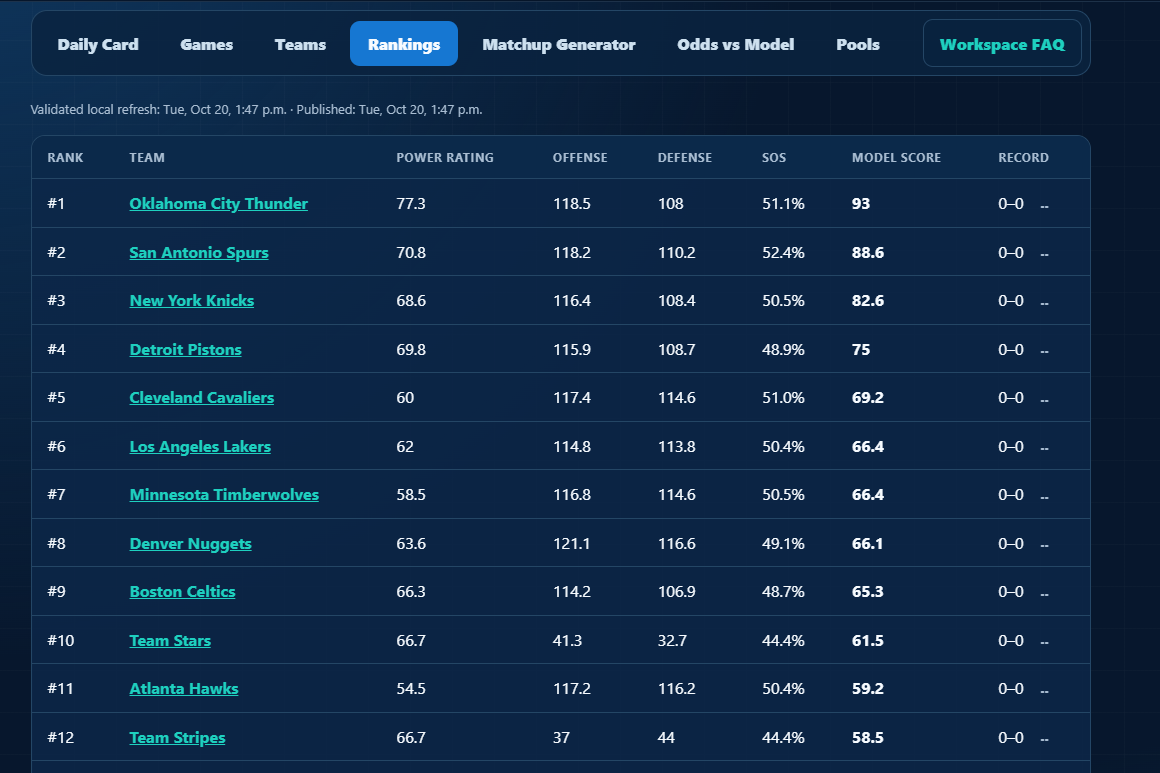The width and height of the screenshot is (1160, 773).
Task: Open the Team Stripes link
Action: 178,737
